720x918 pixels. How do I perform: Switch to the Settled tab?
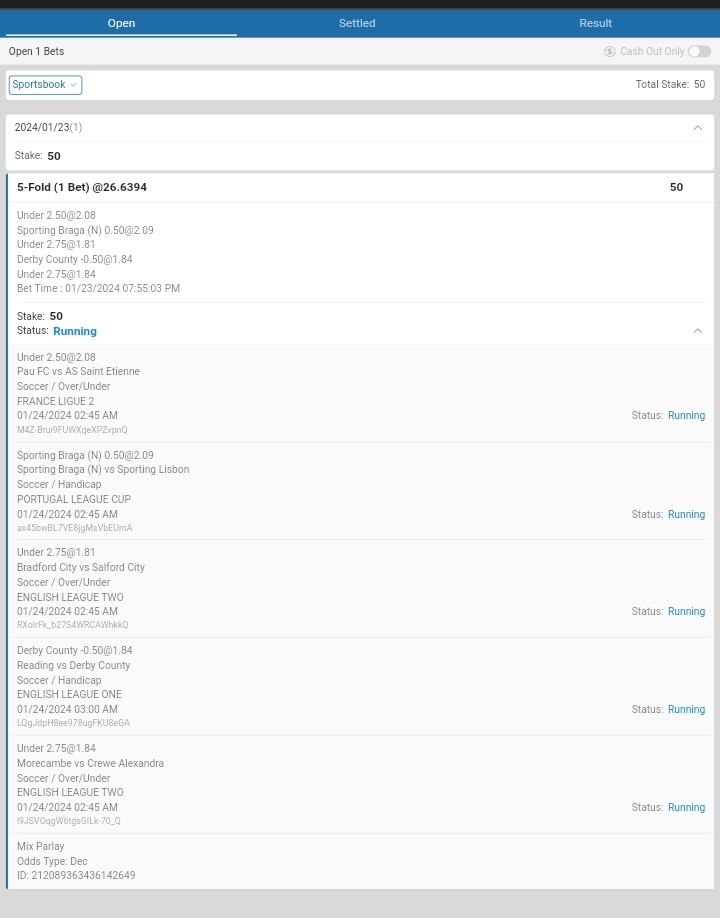357,23
